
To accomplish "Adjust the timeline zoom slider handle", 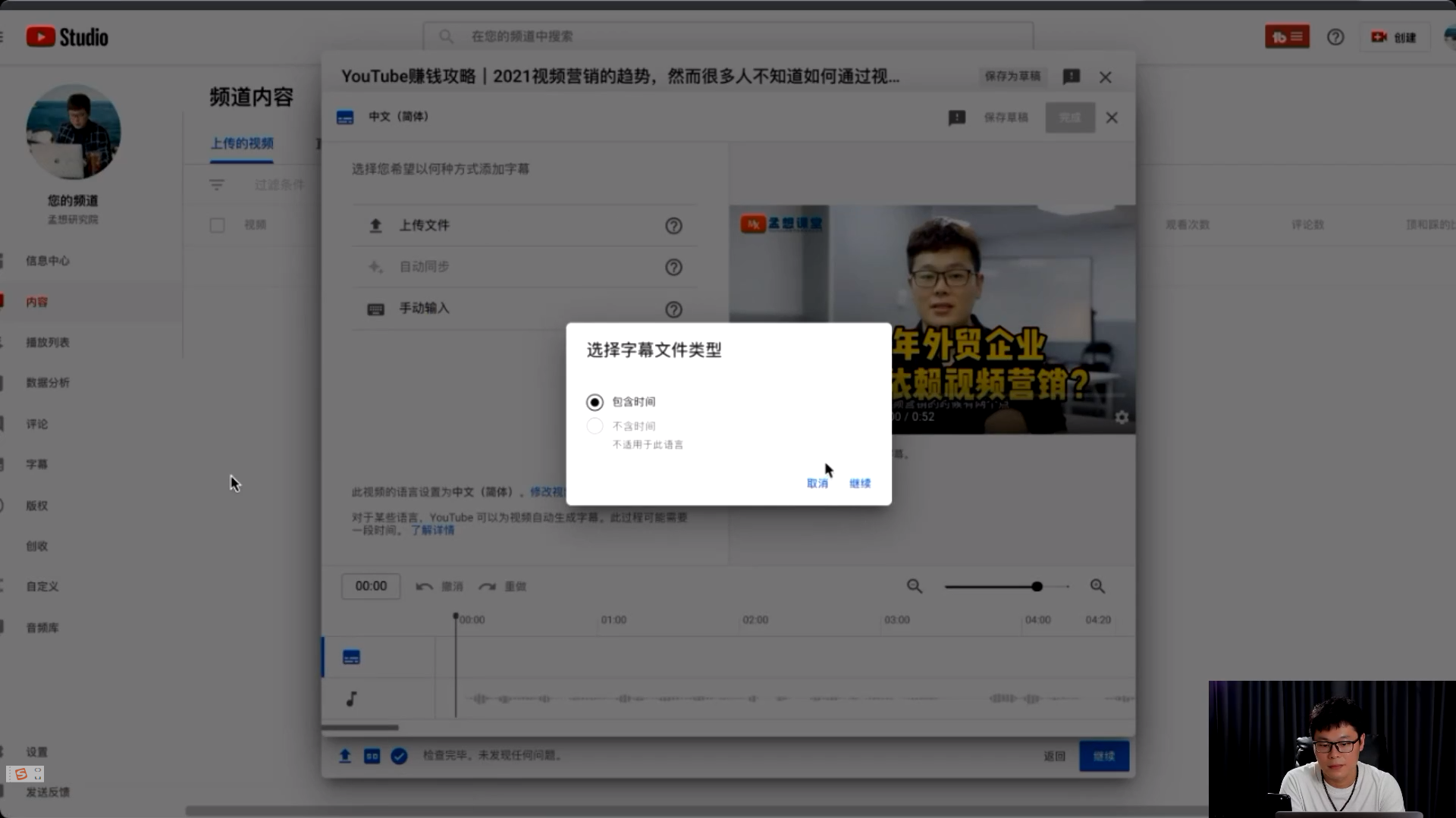I will click(x=1037, y=586).
